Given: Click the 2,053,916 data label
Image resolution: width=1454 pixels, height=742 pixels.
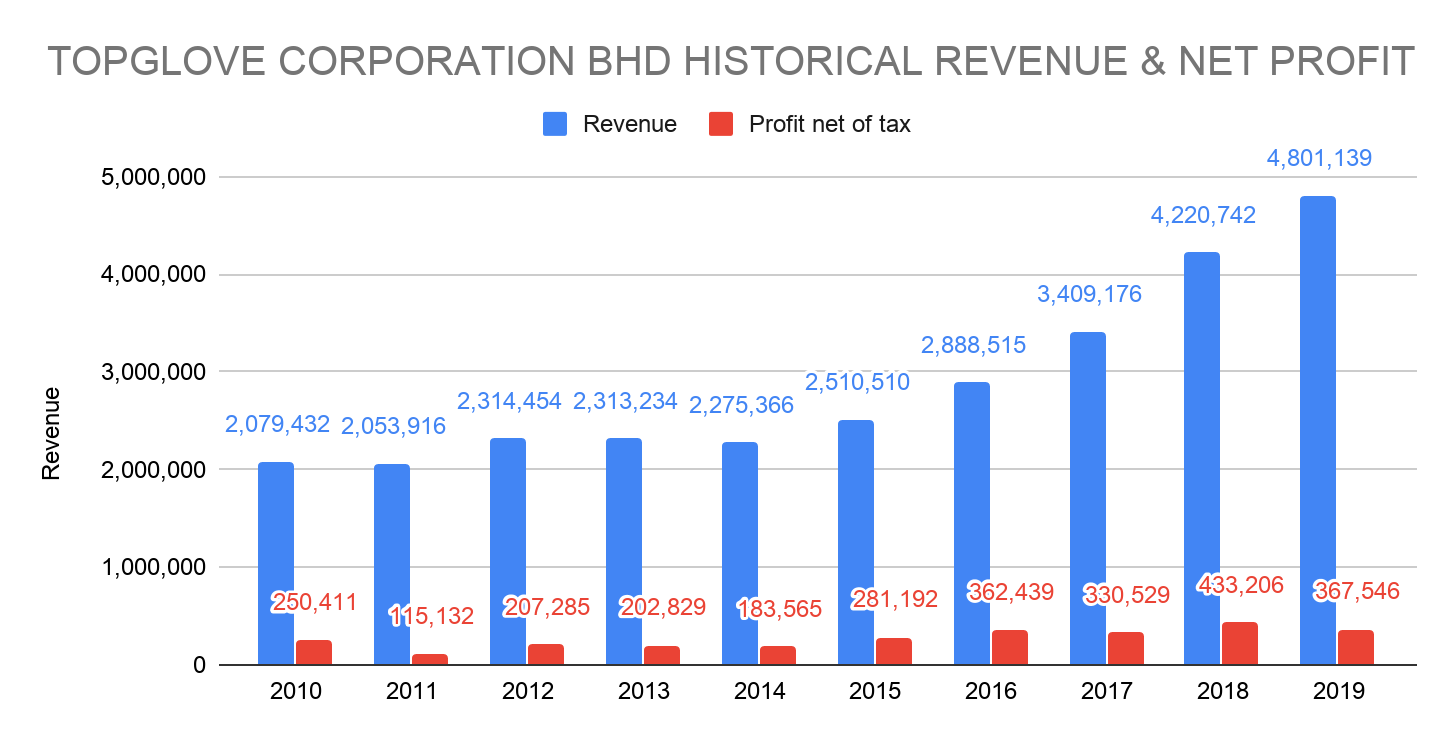Looking at the screenshot, I should pos(393,426).
